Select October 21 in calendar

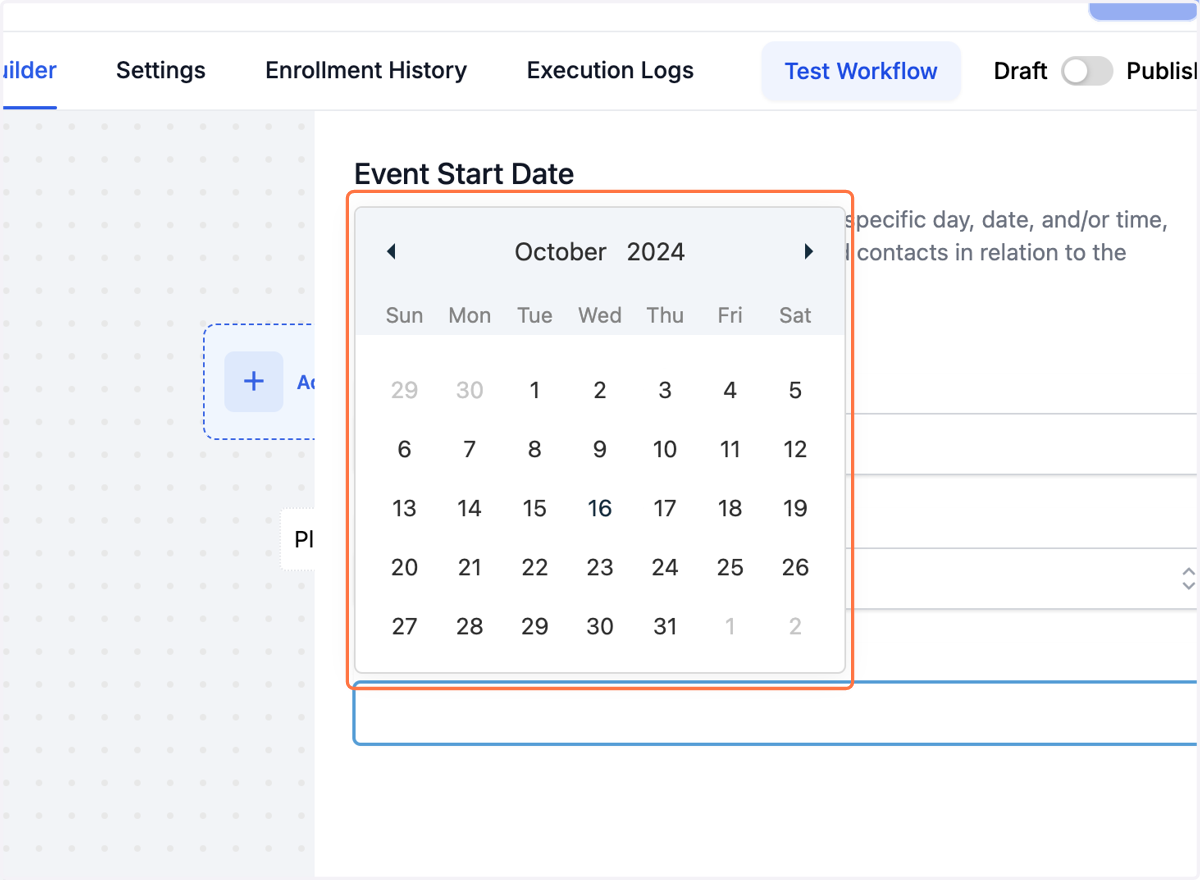coord(470,567)
